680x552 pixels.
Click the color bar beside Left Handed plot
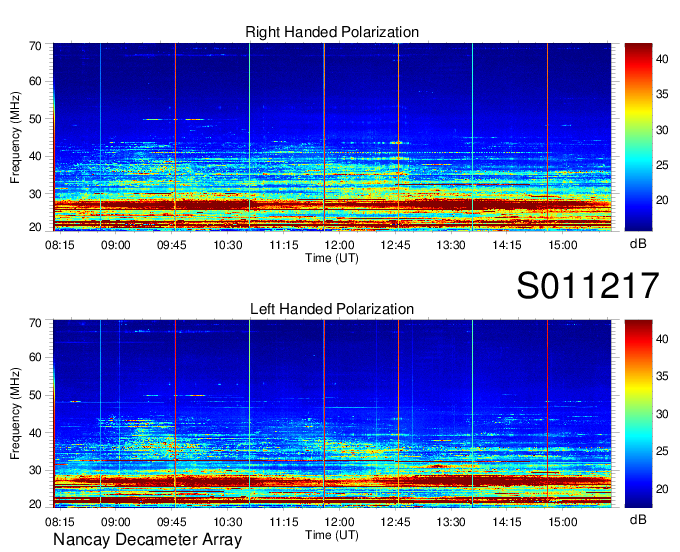(638, 414)
